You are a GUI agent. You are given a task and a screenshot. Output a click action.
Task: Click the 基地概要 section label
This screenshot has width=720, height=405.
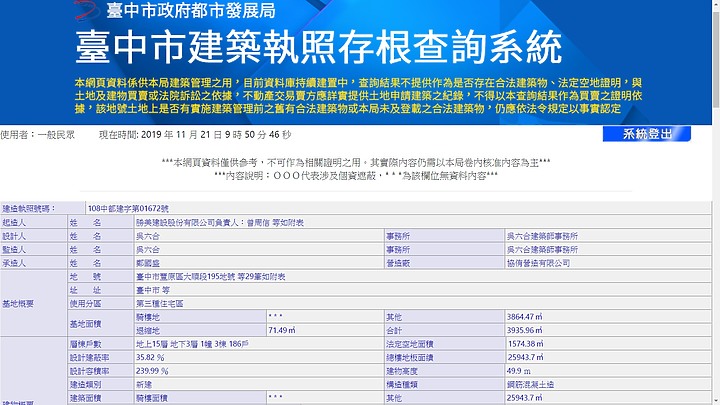click(x=34, y=304)
